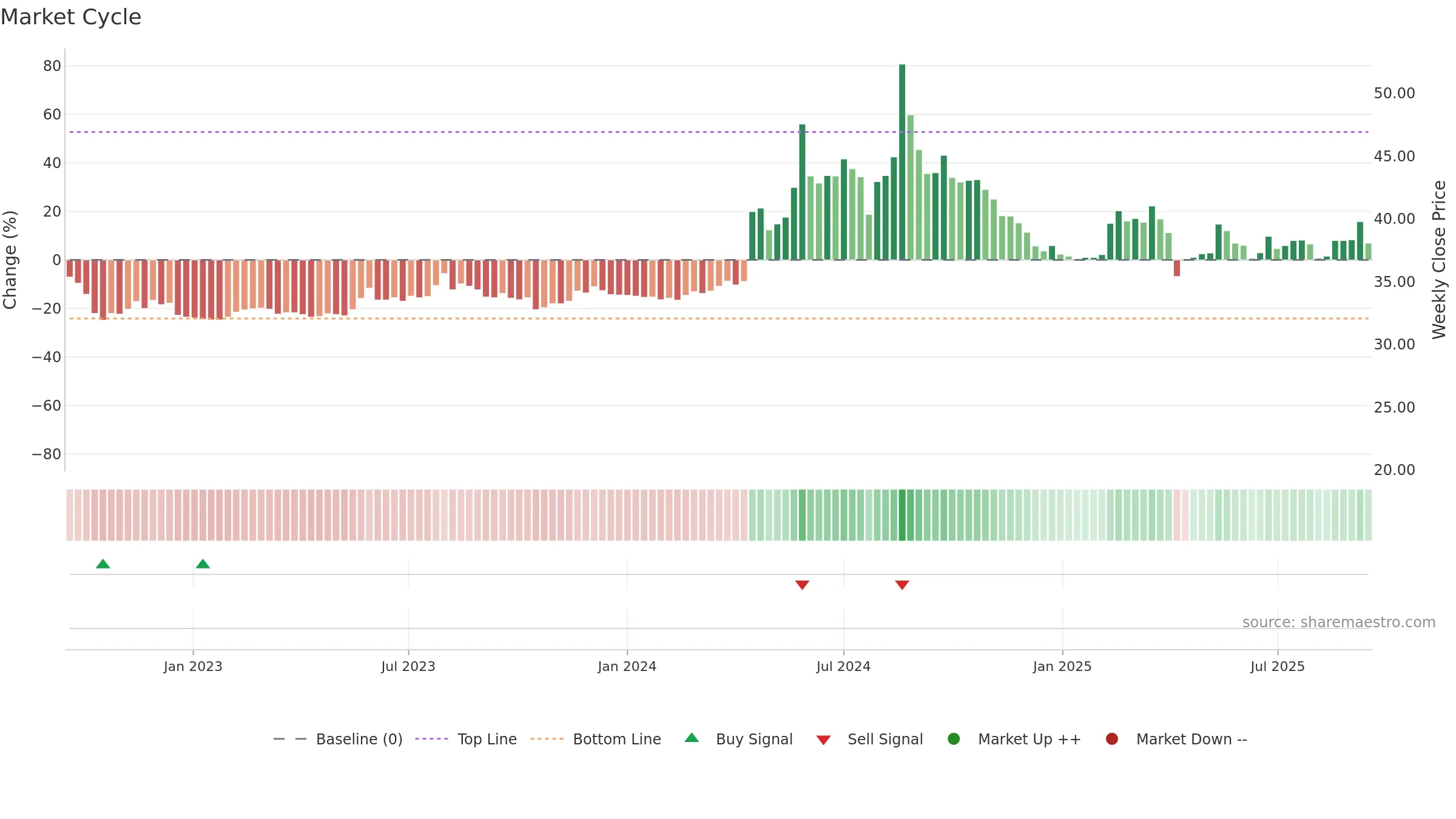Toggle the Sell Signal legend entry

tap(869, 739)
